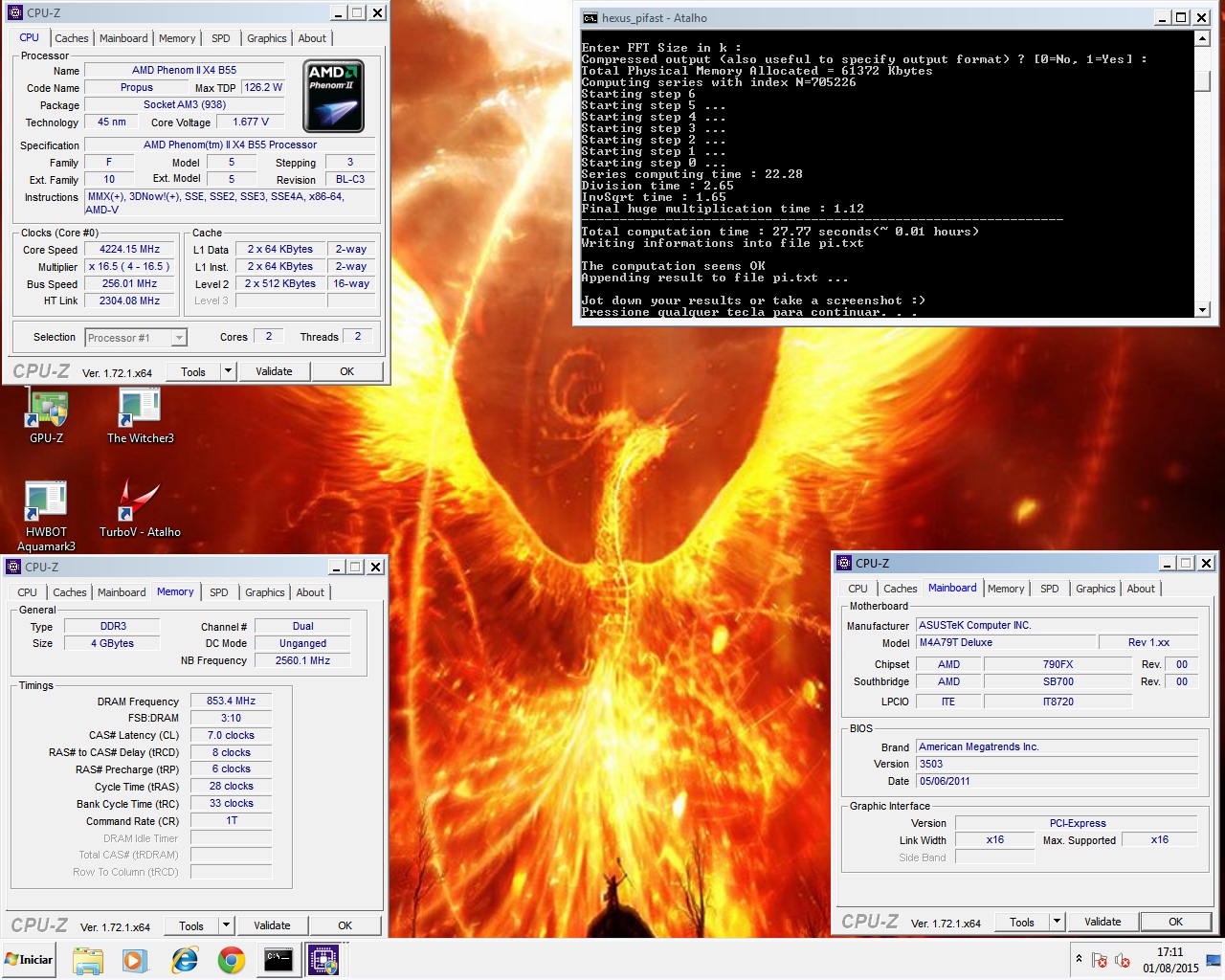Switch to the command prompt taskbar icon
The width and height of the screenshot is (1225, 980).
tap(278, 960)
